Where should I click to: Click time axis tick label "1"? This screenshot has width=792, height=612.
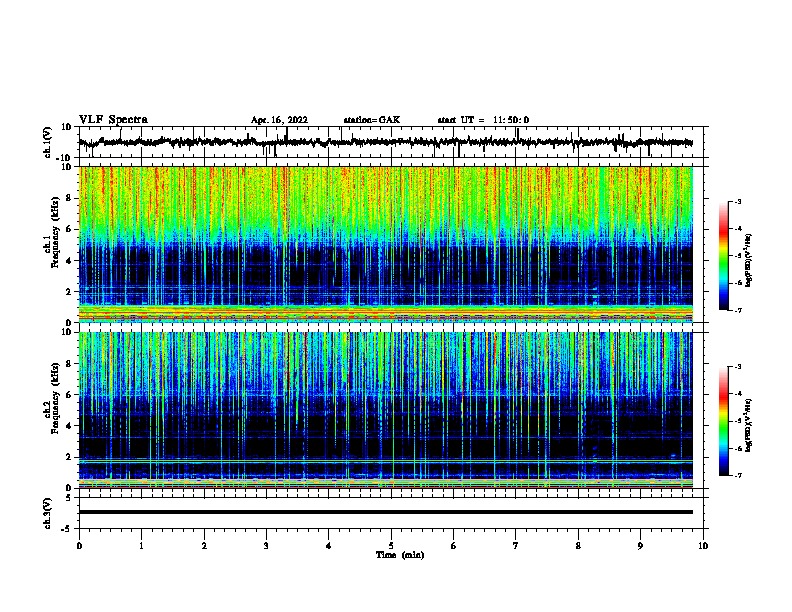tap(141, 546)
